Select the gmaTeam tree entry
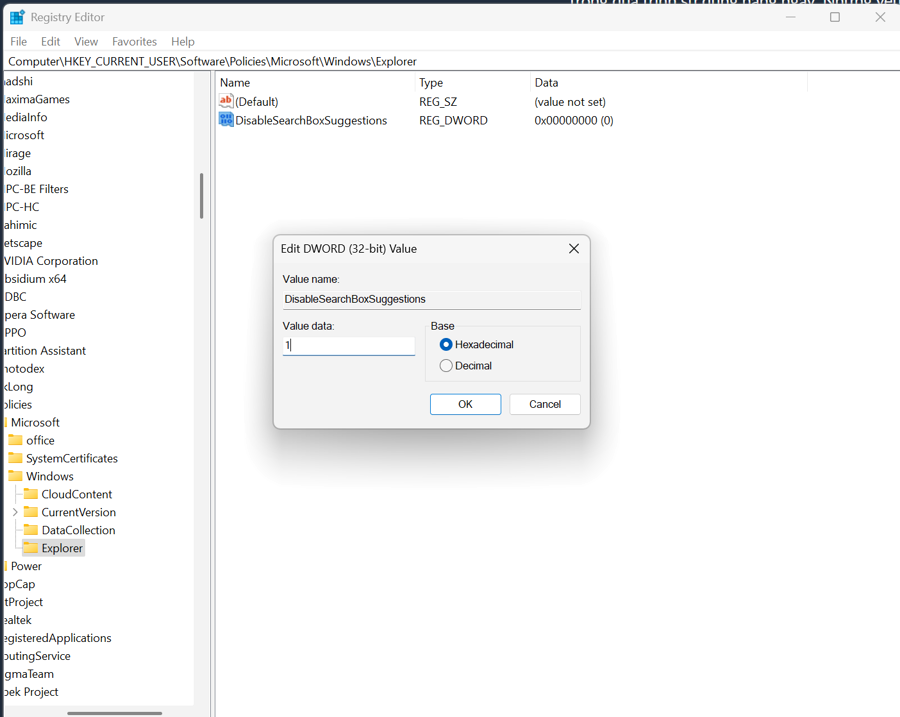Screen dimensions: 900x717 click(x=29, y=674)
